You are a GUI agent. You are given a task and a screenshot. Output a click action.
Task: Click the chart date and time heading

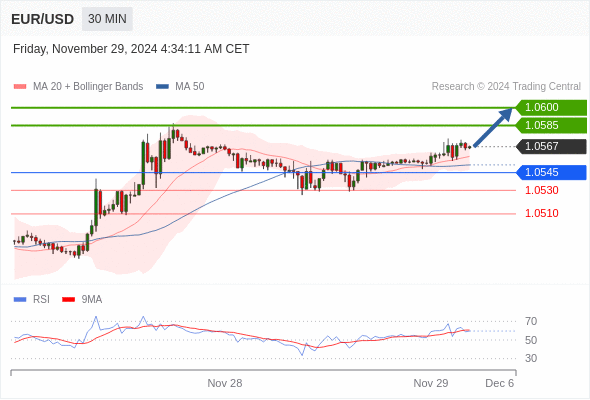click(x=131, y=49)
